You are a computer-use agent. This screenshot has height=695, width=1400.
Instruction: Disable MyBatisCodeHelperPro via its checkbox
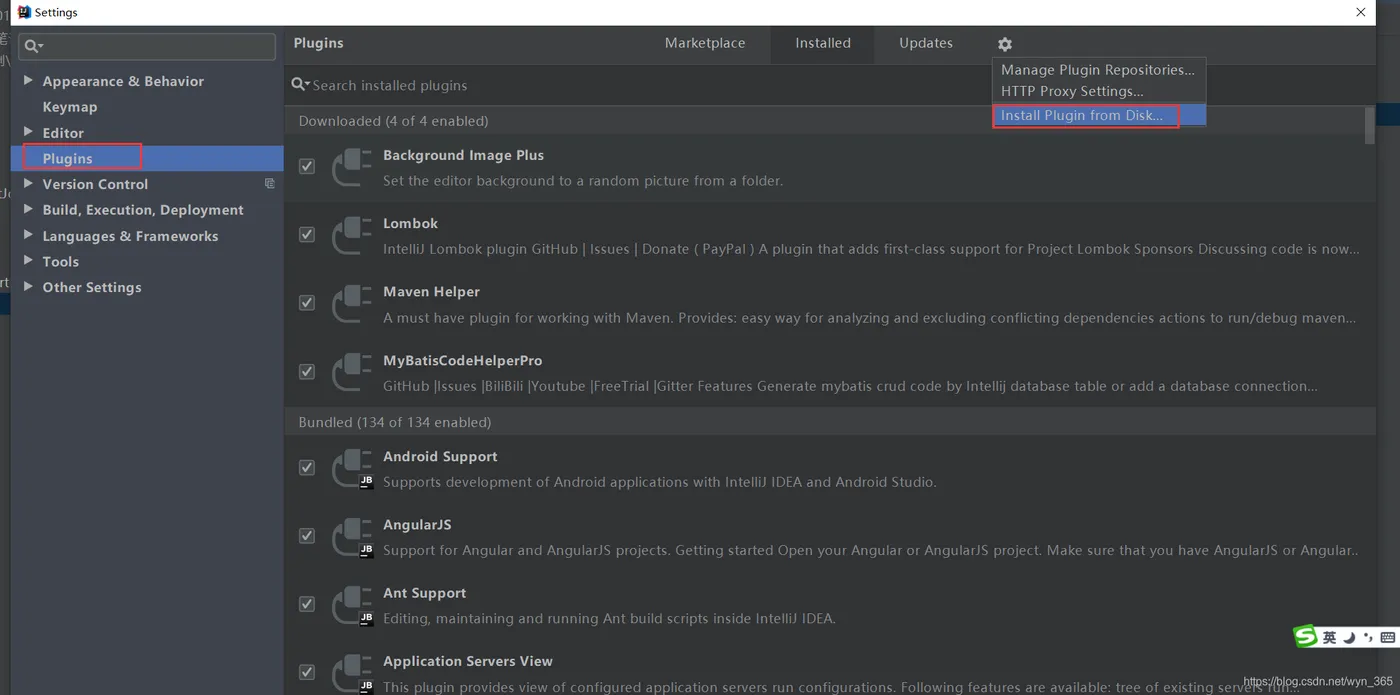(x=307, y=372)
